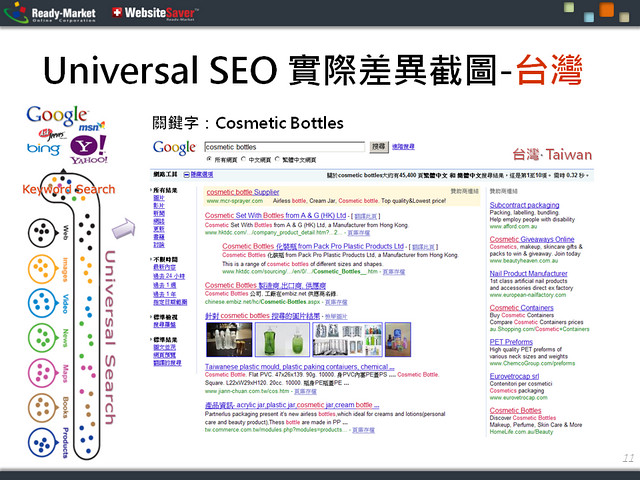
Task: Open the Subcontract packaging ad link
Action: 524,205
